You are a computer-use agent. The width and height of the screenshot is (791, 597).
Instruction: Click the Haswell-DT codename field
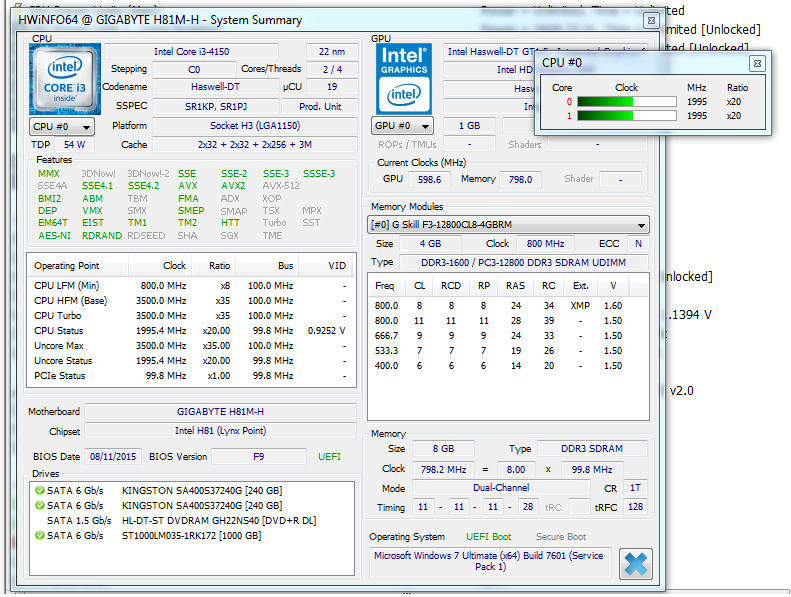[x=215, y=87]
